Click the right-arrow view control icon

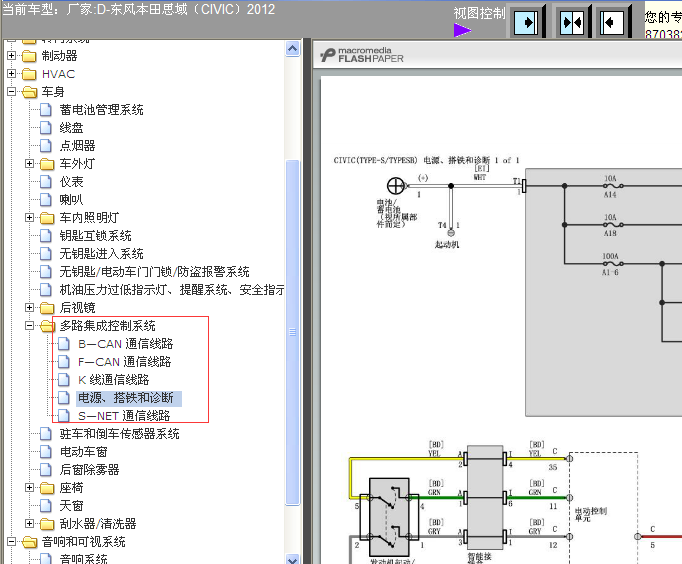526,22
